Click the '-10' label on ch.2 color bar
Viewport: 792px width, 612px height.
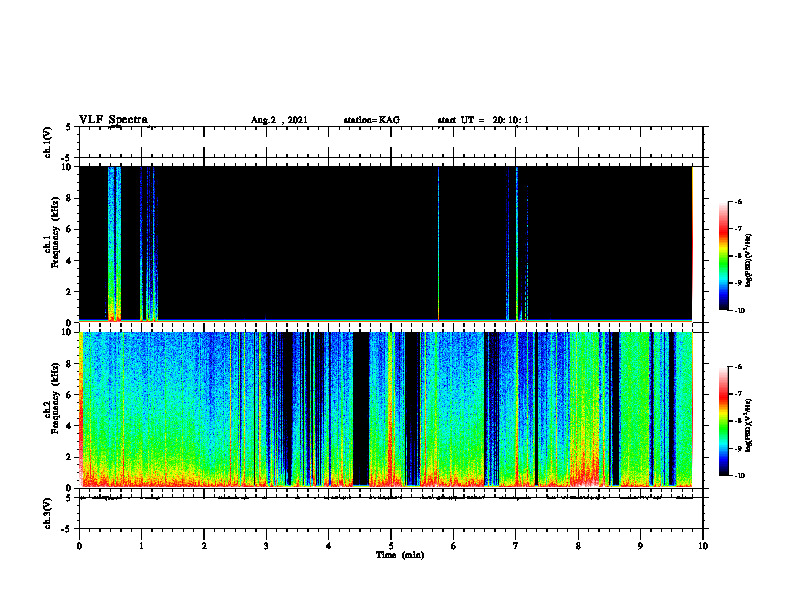click(x=739, y=476)
